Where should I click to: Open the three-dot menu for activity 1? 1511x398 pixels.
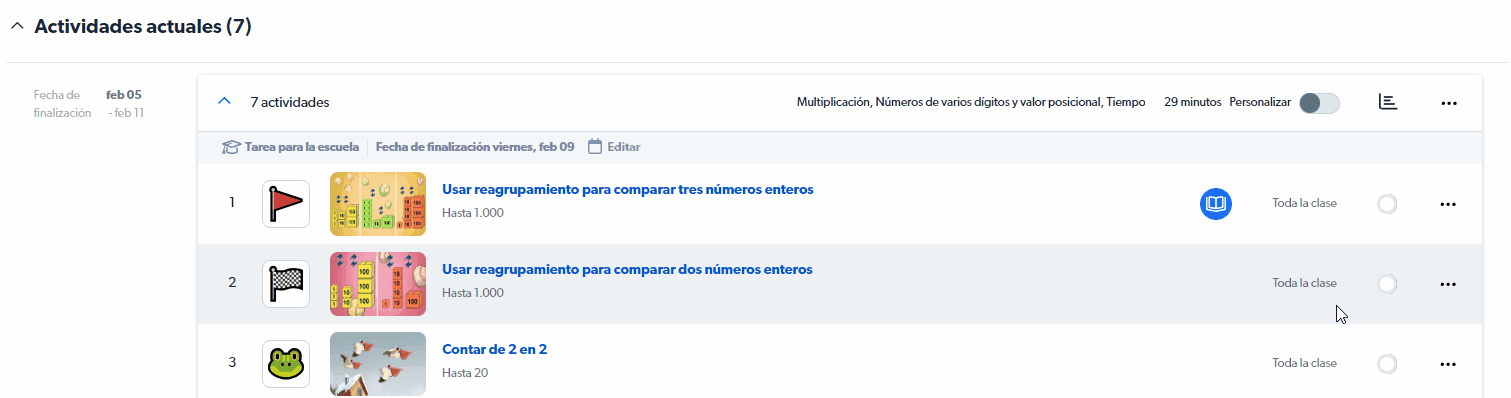(1447, 204)
